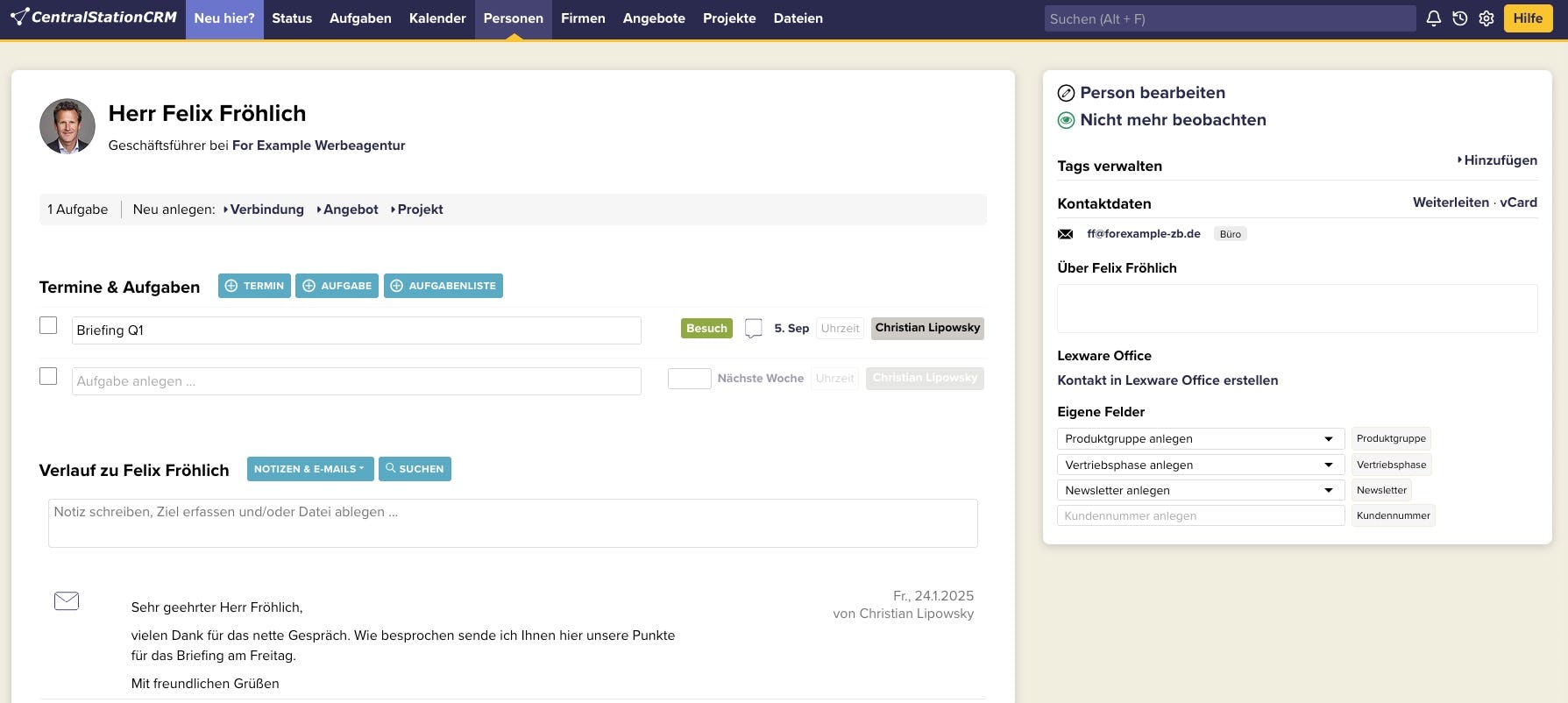Click the Aufgabe anlegen input field
1568x703 pixels.
click(357, 381)
